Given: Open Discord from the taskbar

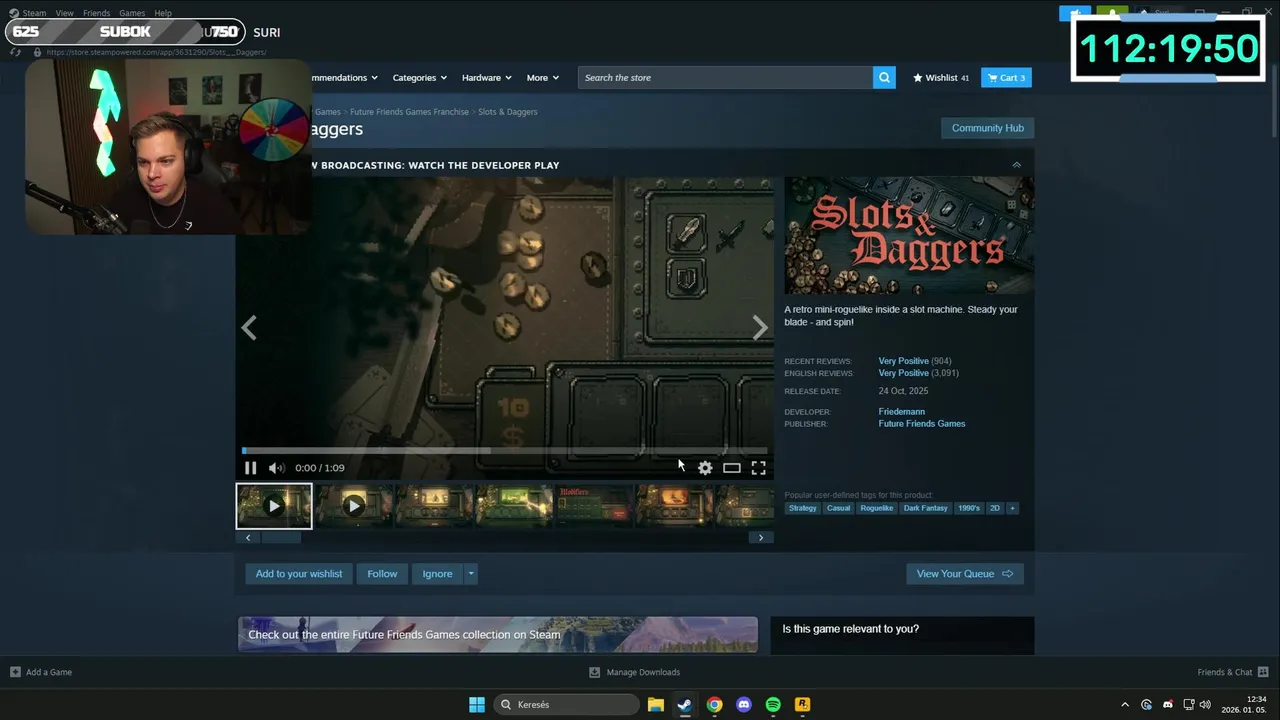Looking at the screenshot, I should tap(744, 705).
